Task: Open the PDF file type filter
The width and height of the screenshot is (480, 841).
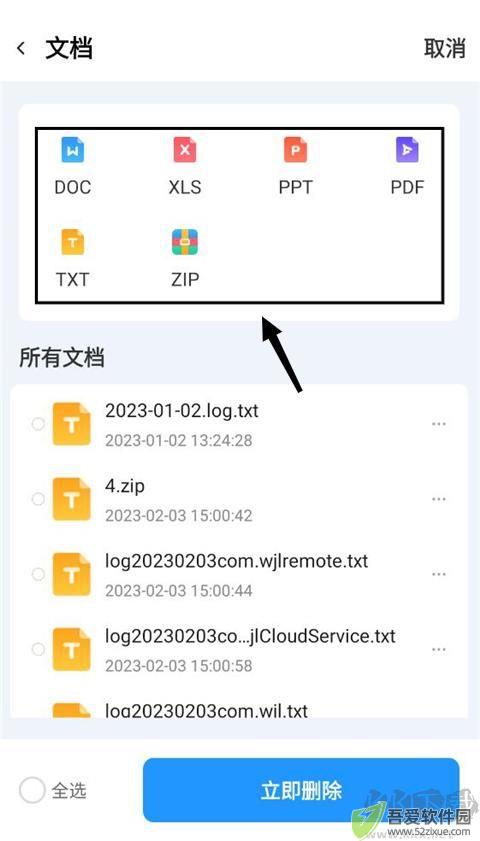Action: click(x=407, y=166)
